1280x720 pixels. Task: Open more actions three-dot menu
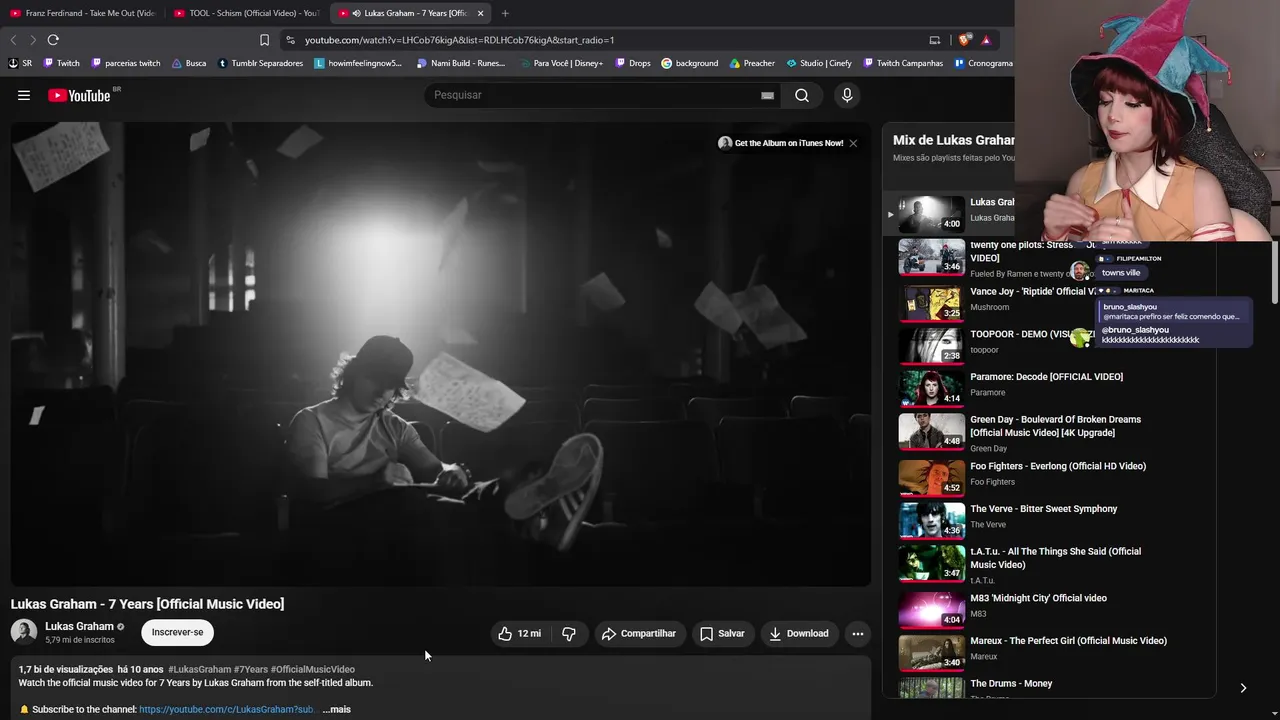[x=857, y=633]
